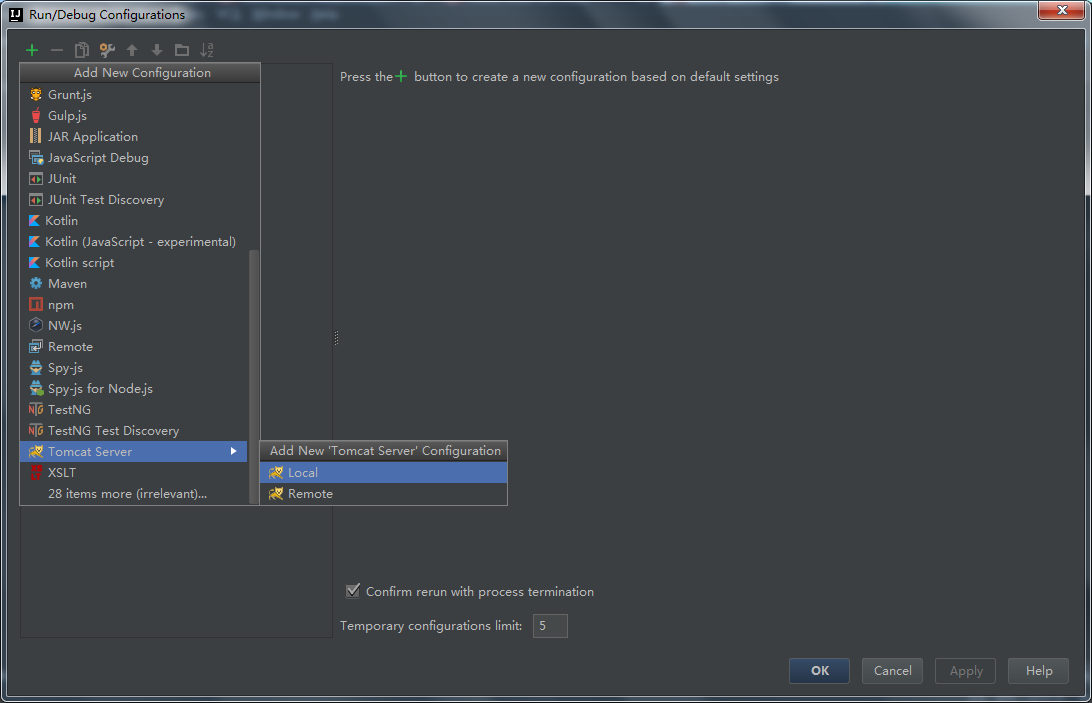Screen dimensions: 1092x703
Task: Click the Create New Folder icon
Action: (182, 50)
